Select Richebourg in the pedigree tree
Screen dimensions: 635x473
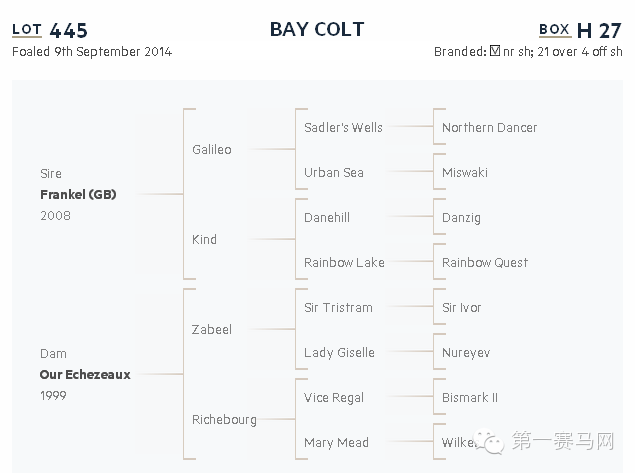pyautogui.click(x=224, y=420)
